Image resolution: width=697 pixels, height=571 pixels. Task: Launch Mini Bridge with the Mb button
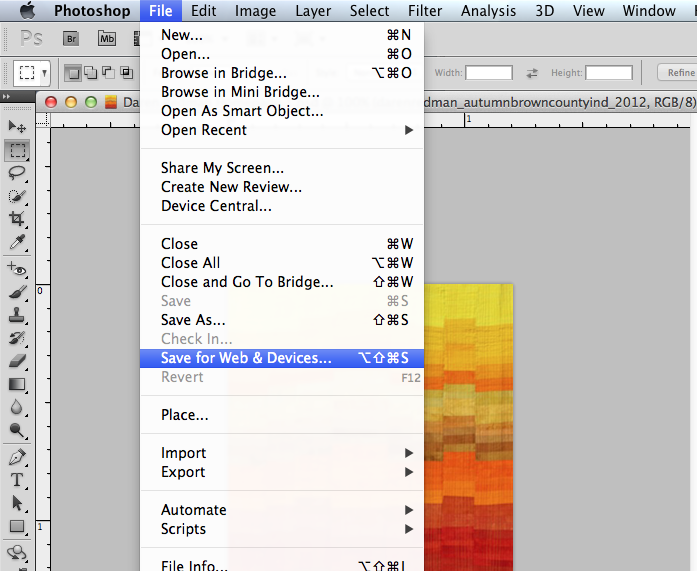coord(107,39)
